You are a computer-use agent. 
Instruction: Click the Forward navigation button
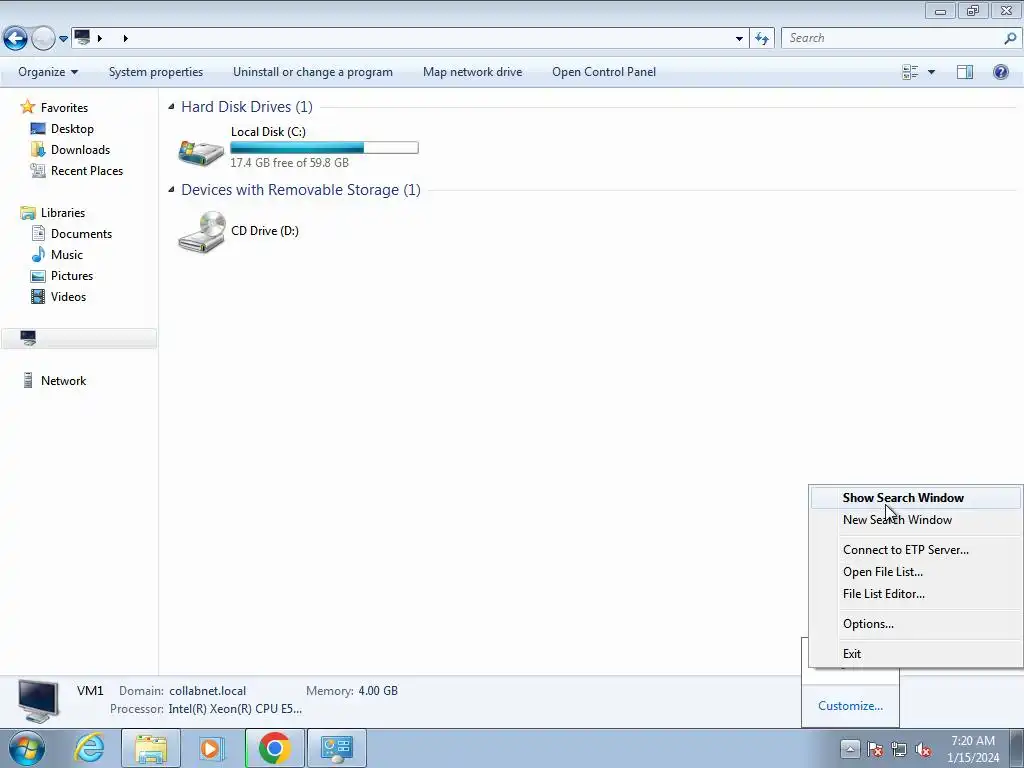pyautogui.click(x=43, y=39)
